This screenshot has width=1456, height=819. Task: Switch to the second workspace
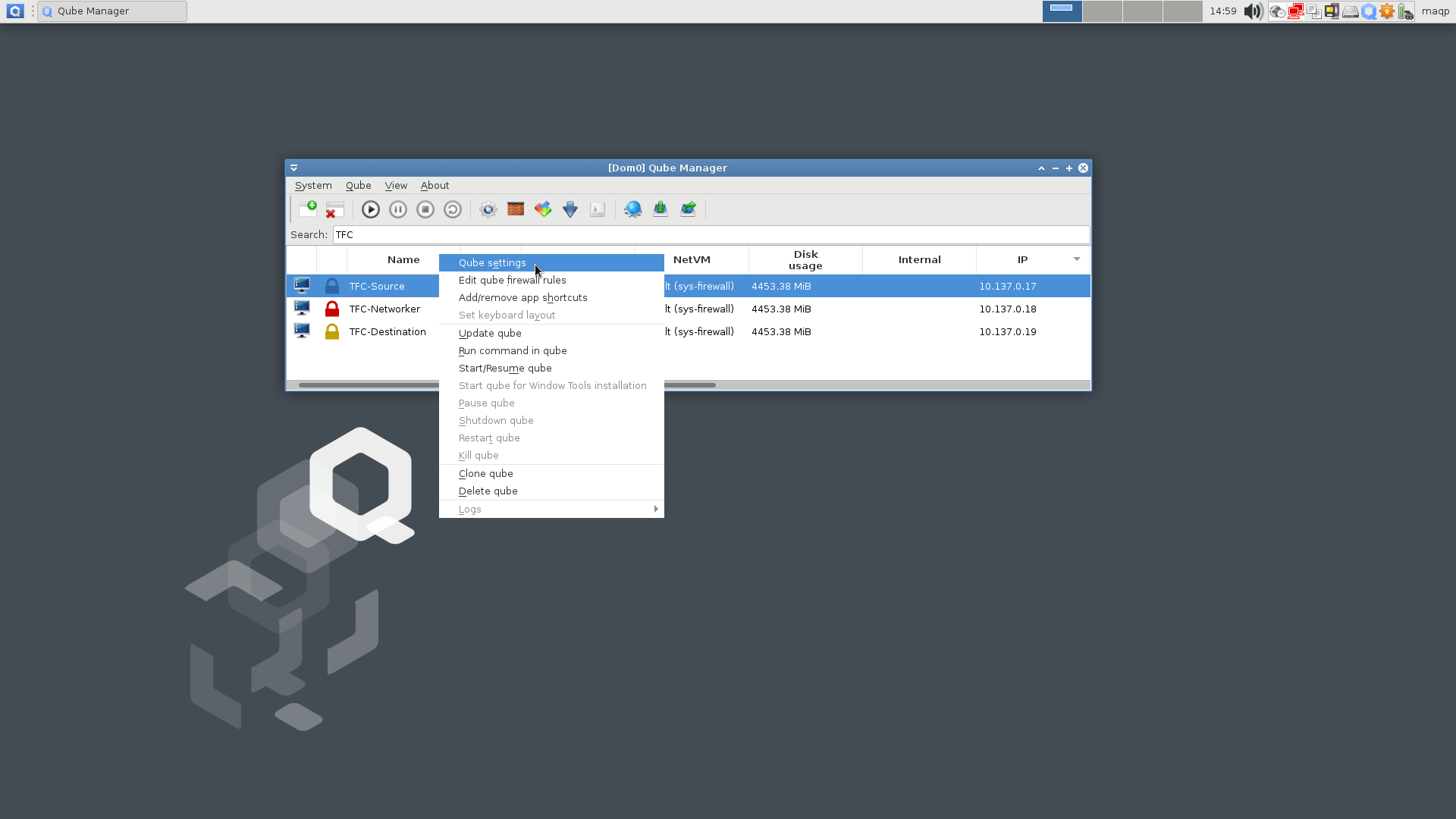tap(1102, 11)
